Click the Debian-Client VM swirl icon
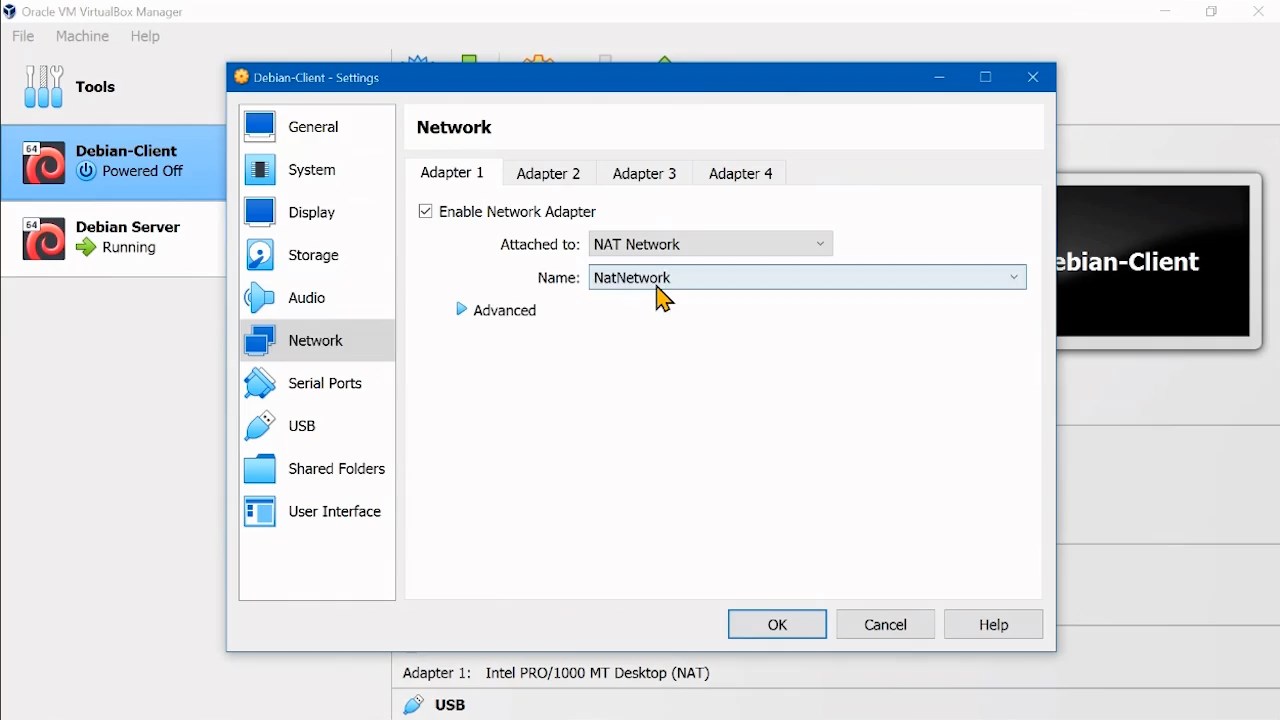The width and height of the screenshot is (1280, 720). tap(44, 163)
